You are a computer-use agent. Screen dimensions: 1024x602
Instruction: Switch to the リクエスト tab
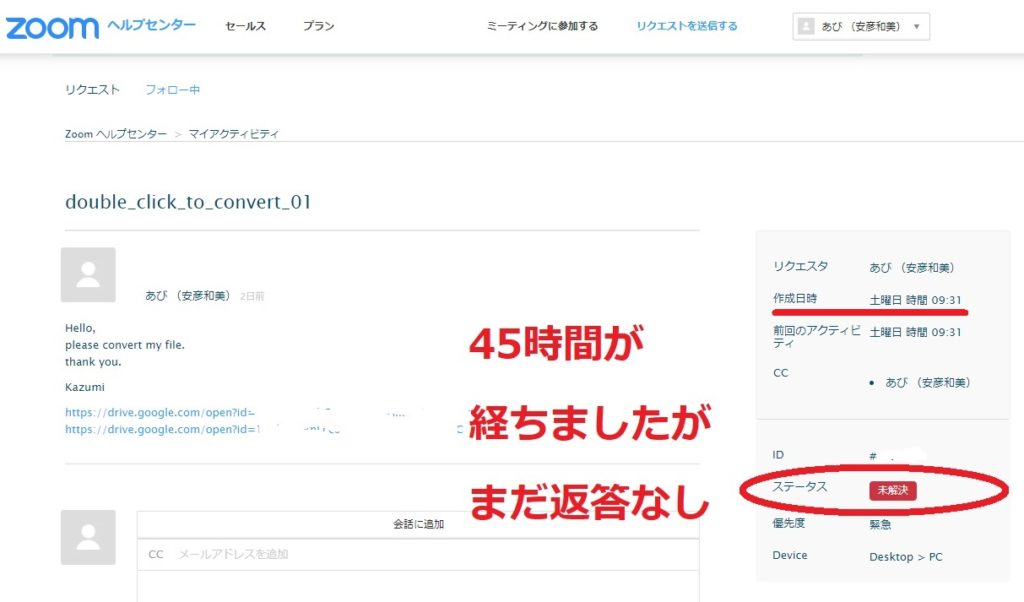(91, 89)
